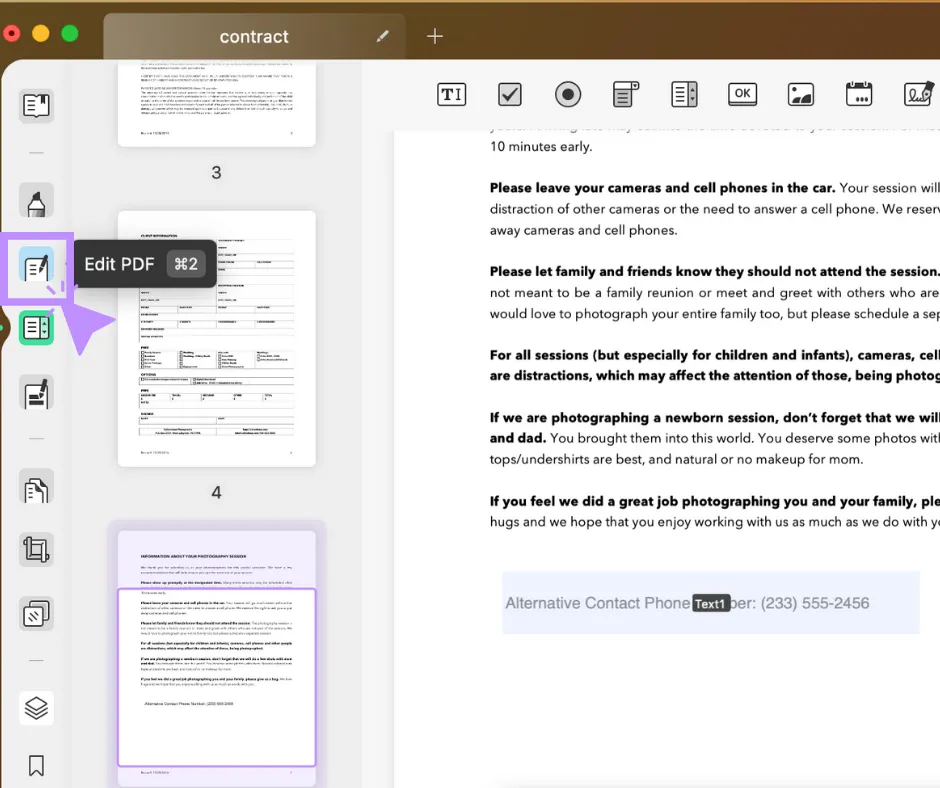Add a Date Field to the document
This screenshot has height=788, width=940.
pos(858,94)
